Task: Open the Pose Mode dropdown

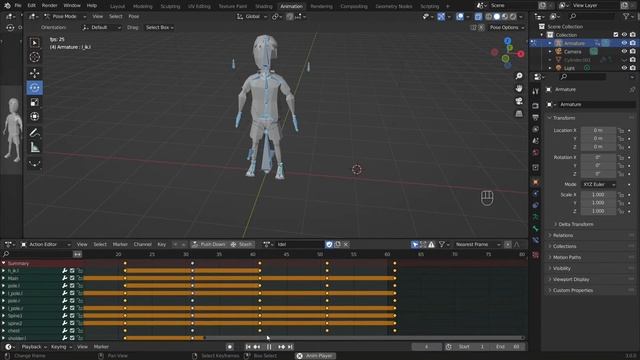Action: (x=64, y=17)
